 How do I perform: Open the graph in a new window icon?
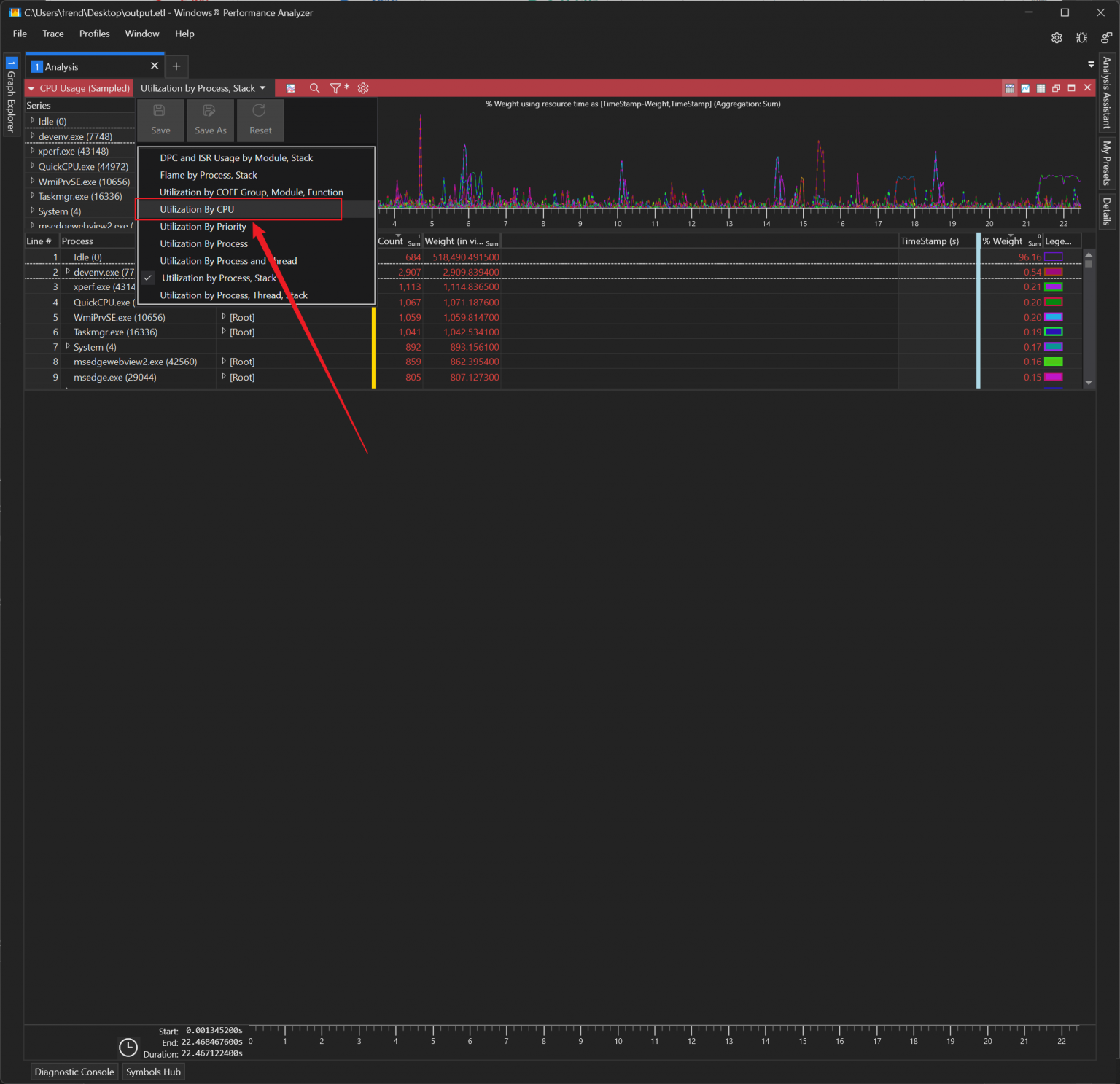point(1056,87)
